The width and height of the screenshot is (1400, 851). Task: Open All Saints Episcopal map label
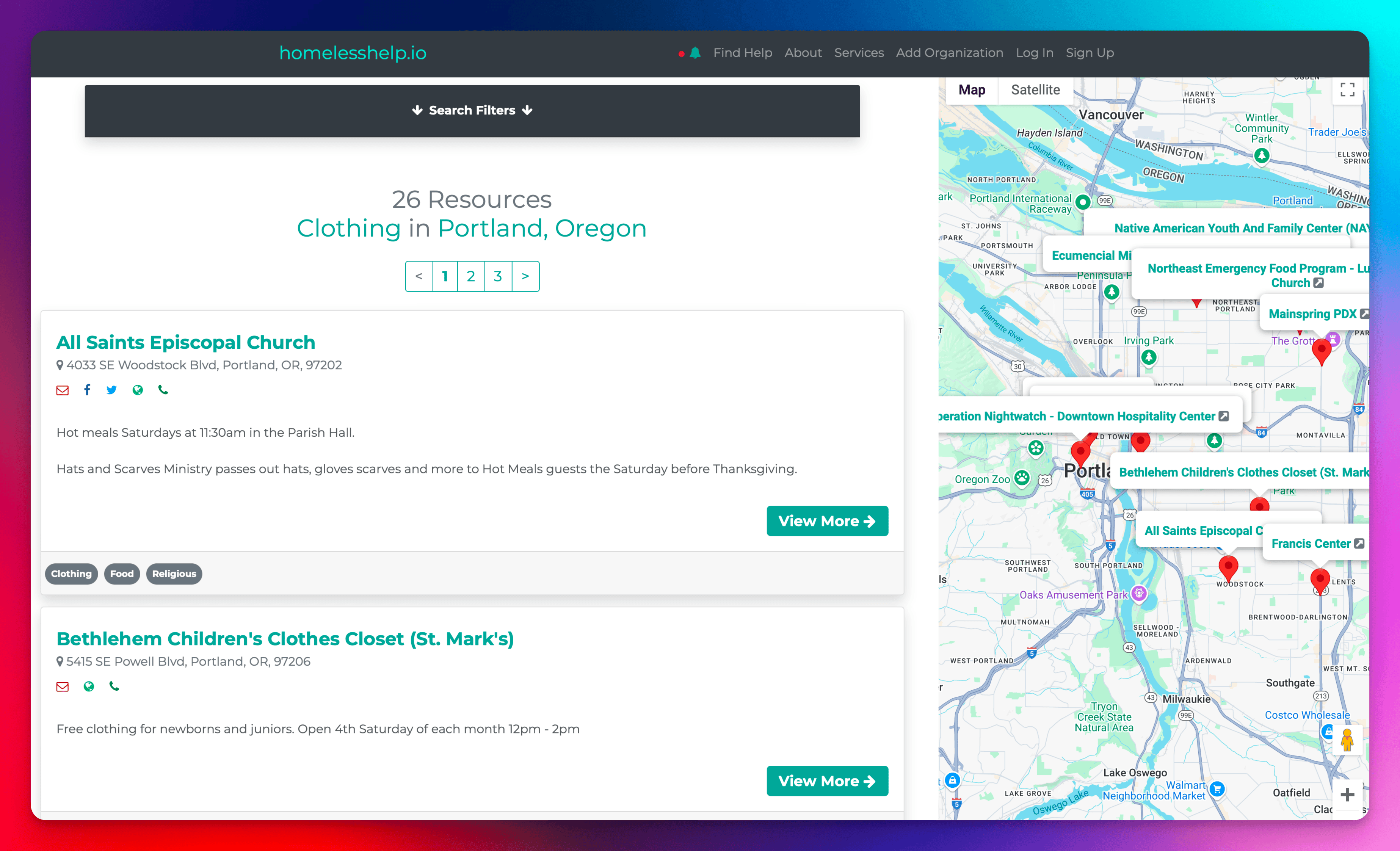pos(1203,531)
